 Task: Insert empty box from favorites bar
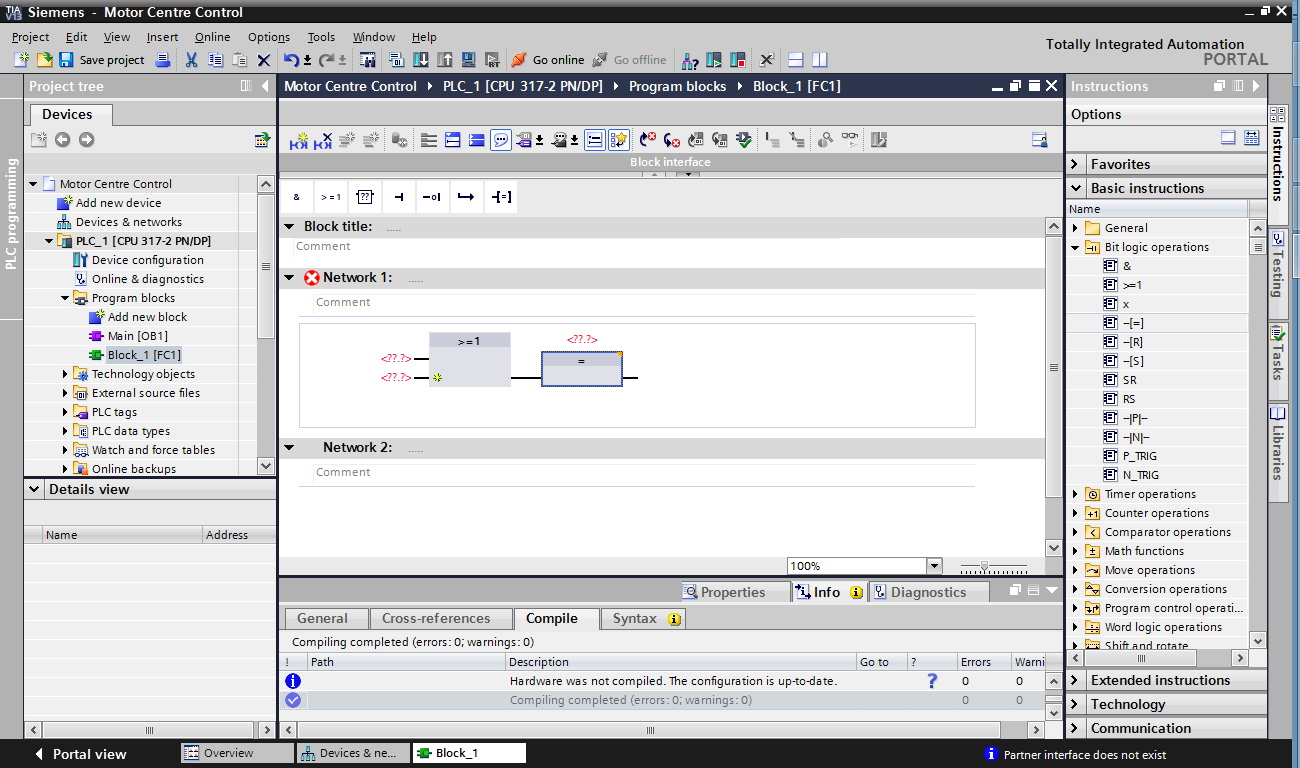365,197
